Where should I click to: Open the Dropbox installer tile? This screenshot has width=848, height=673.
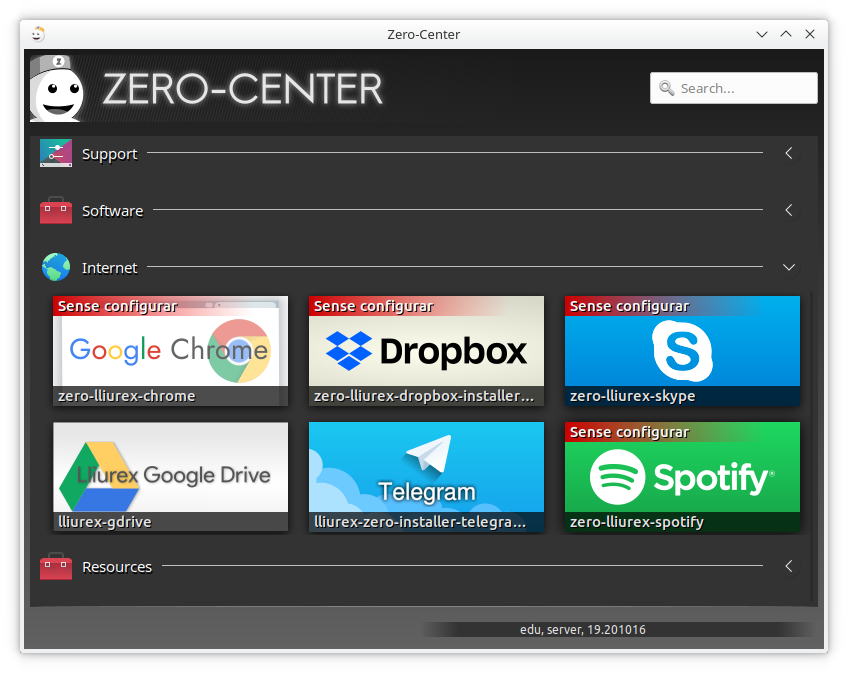click(x=426, y=351)
